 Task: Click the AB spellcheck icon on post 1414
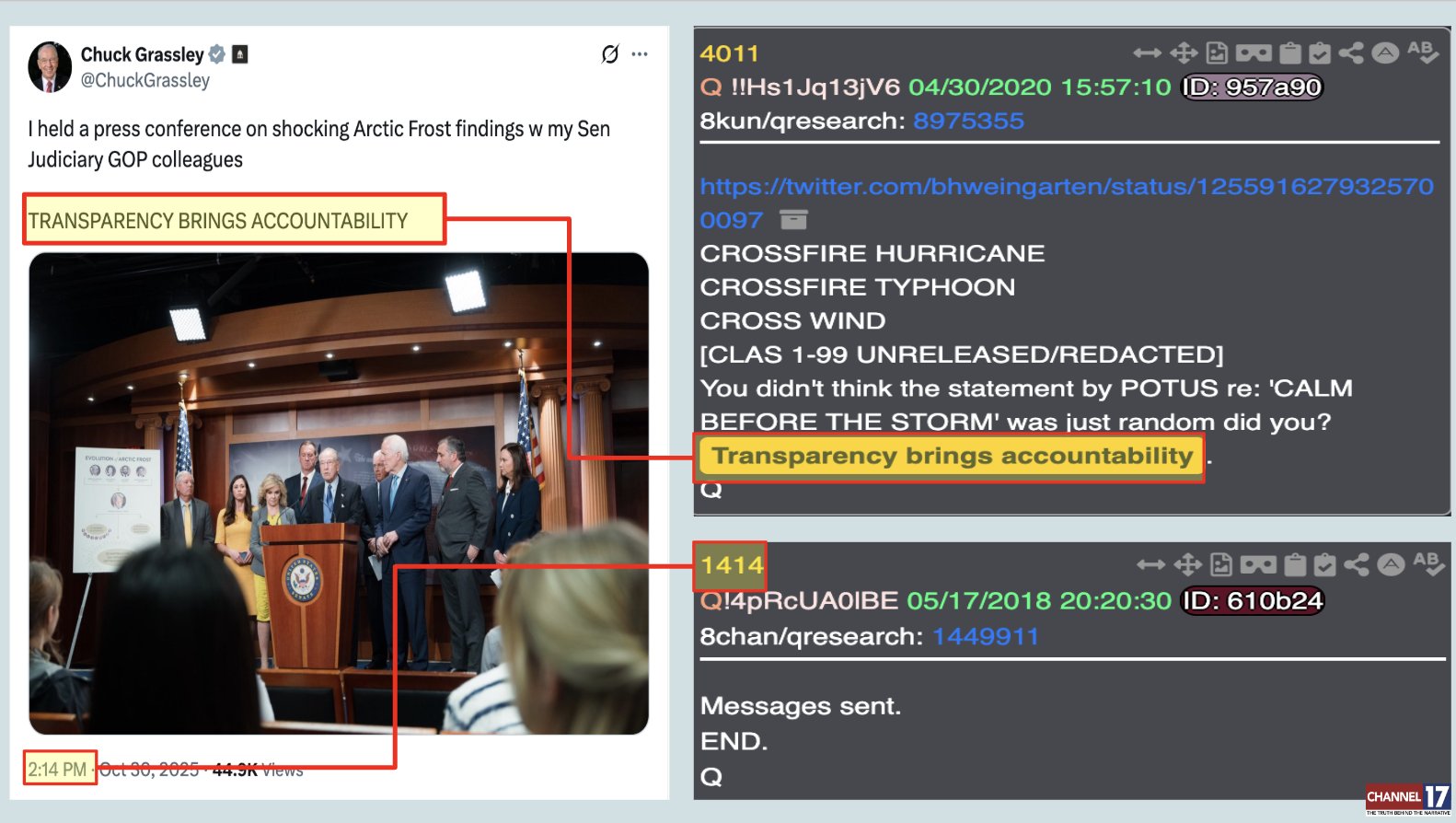click(x=1427, y=563)
